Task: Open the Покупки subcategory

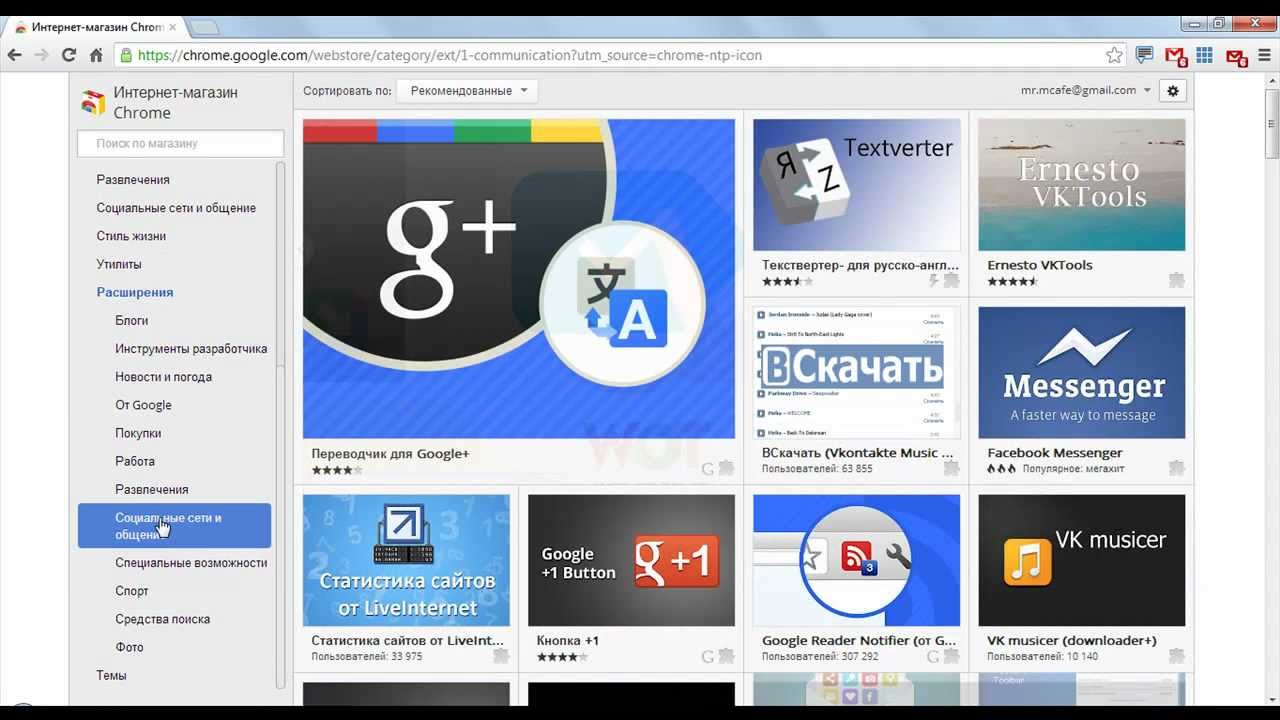Action: tap(138, 433)
